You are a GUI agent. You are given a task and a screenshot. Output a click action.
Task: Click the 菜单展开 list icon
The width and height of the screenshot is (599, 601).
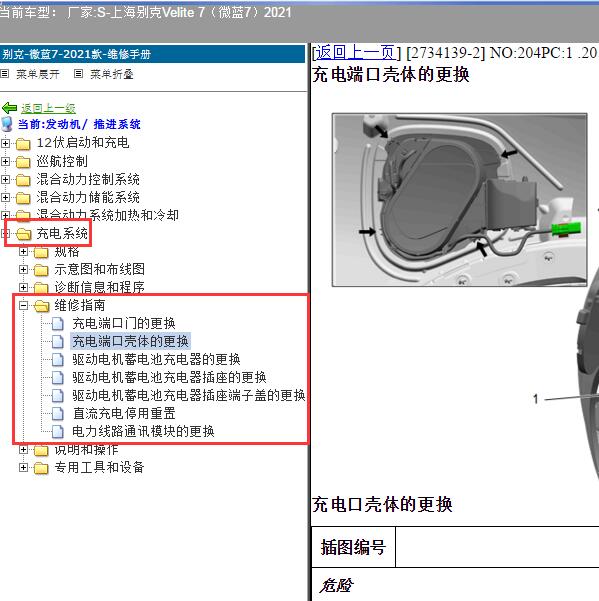click(x=5, y=73)
